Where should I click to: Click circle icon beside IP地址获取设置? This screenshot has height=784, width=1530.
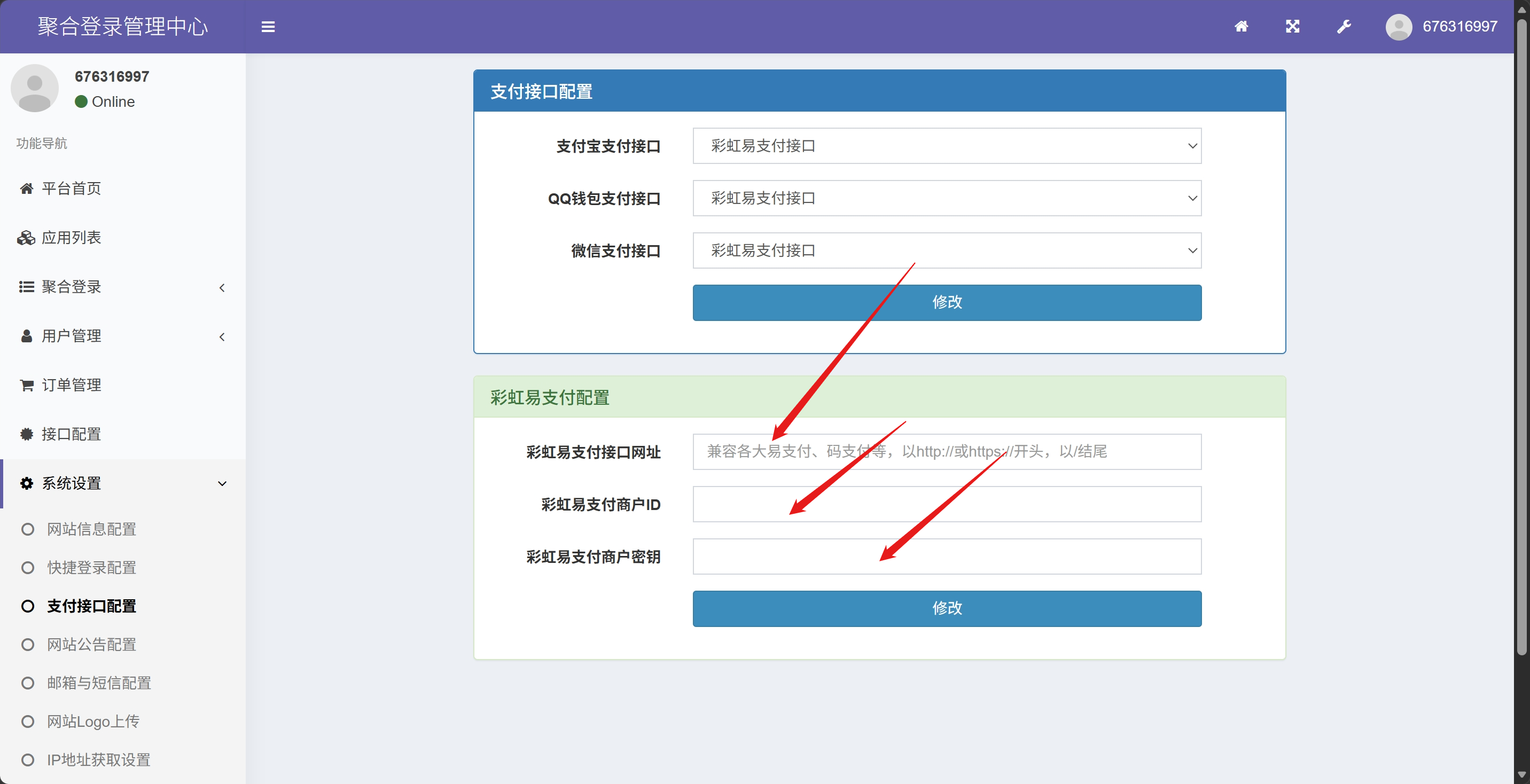tap(28, 761)
